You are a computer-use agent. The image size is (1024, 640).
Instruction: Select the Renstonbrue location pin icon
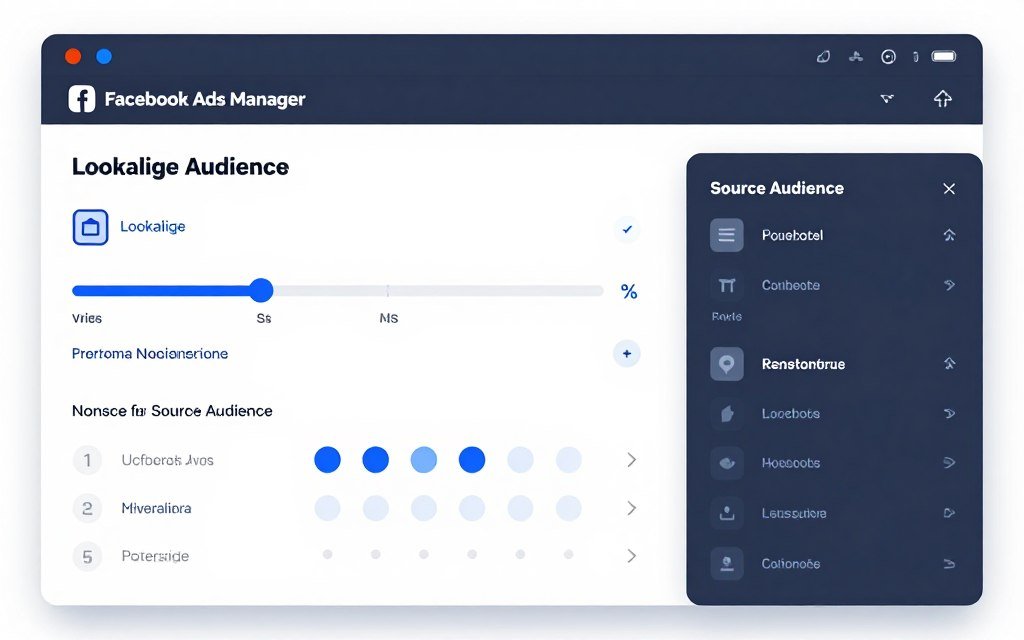(x=726, y=363)
